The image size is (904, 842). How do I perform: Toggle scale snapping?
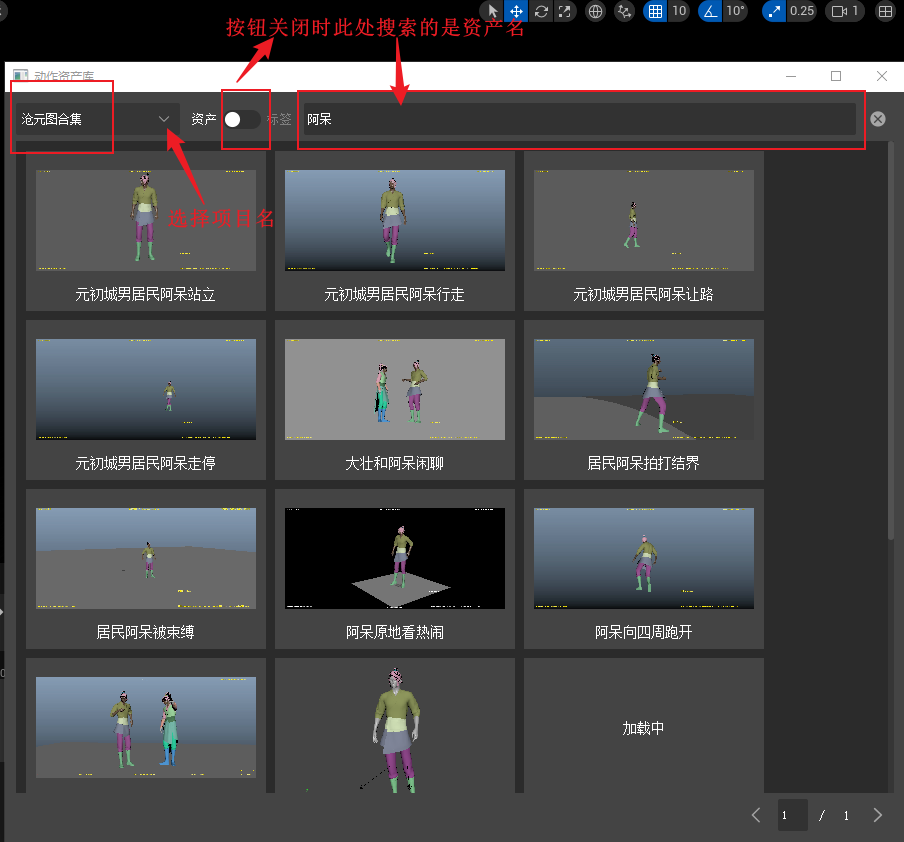tap(774, 11)
